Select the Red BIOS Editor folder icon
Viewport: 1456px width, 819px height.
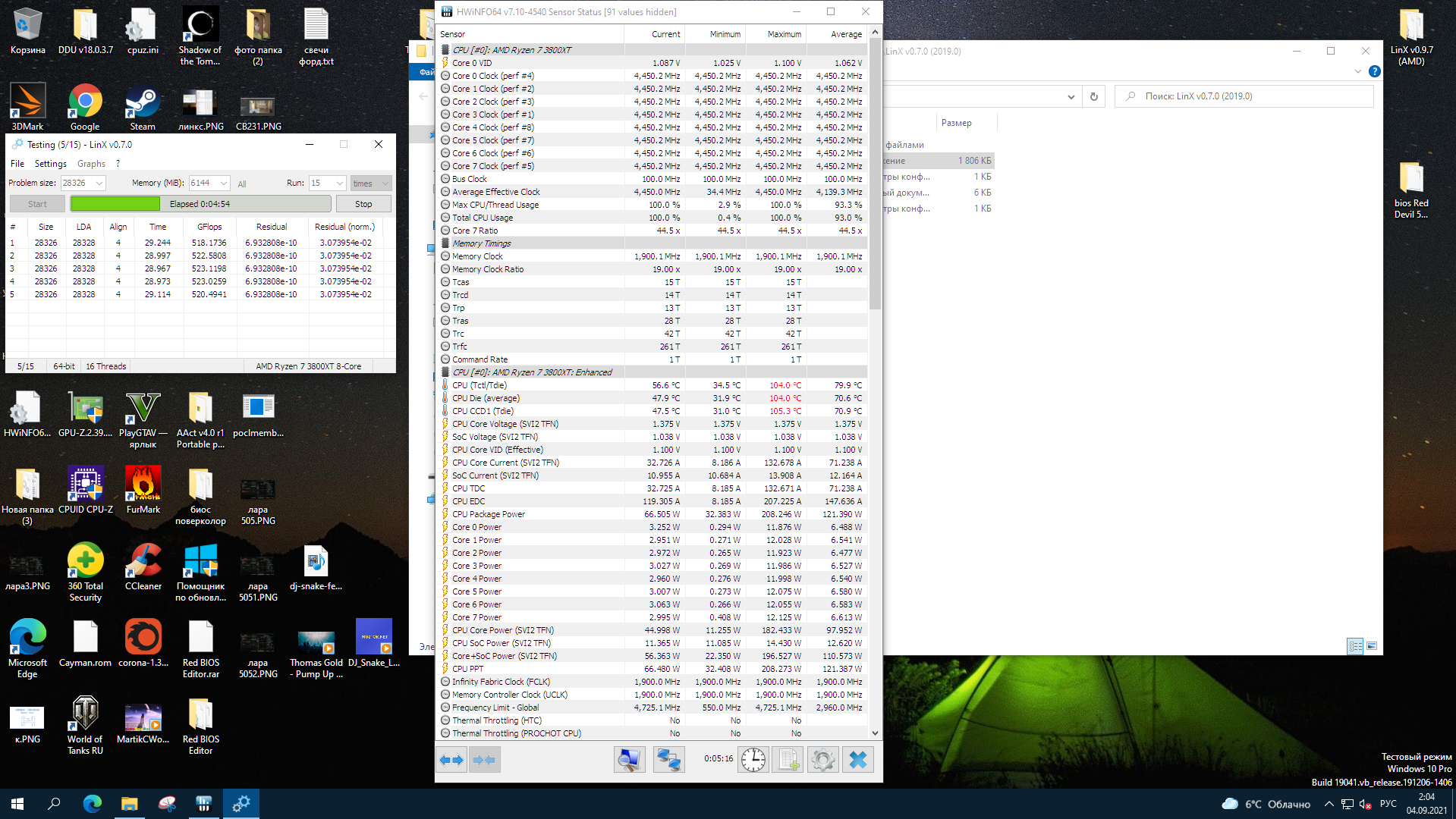coord(200,726)
